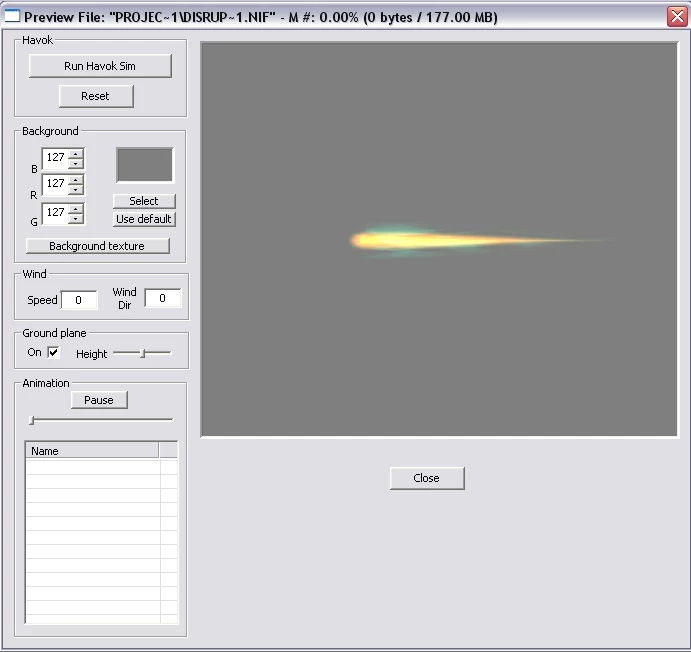Increase the R background value with up arrow
The width and height of the screenshot is (691, 652).
[x=76, y=180]
